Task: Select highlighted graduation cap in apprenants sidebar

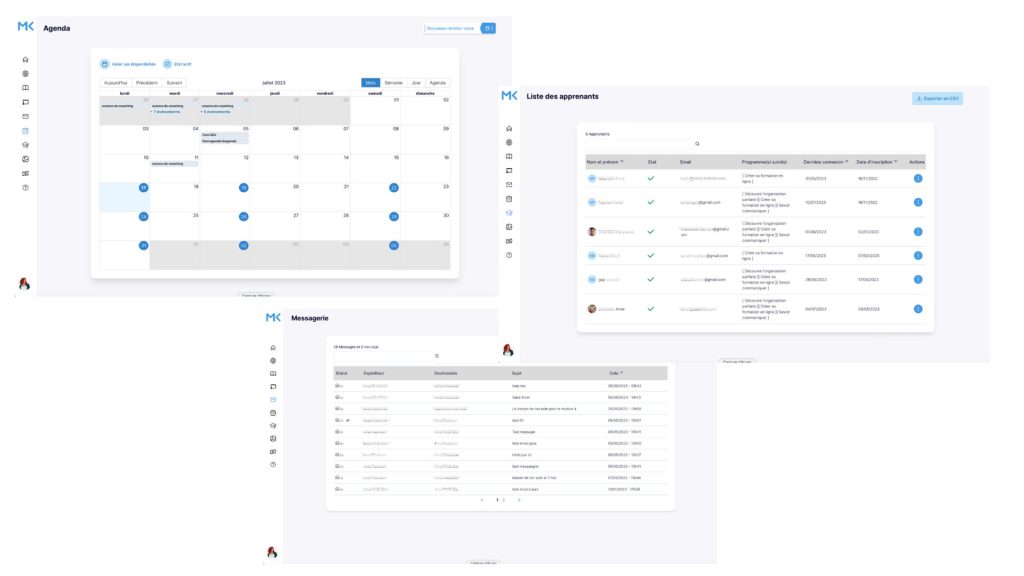Action: click(509, 213)
